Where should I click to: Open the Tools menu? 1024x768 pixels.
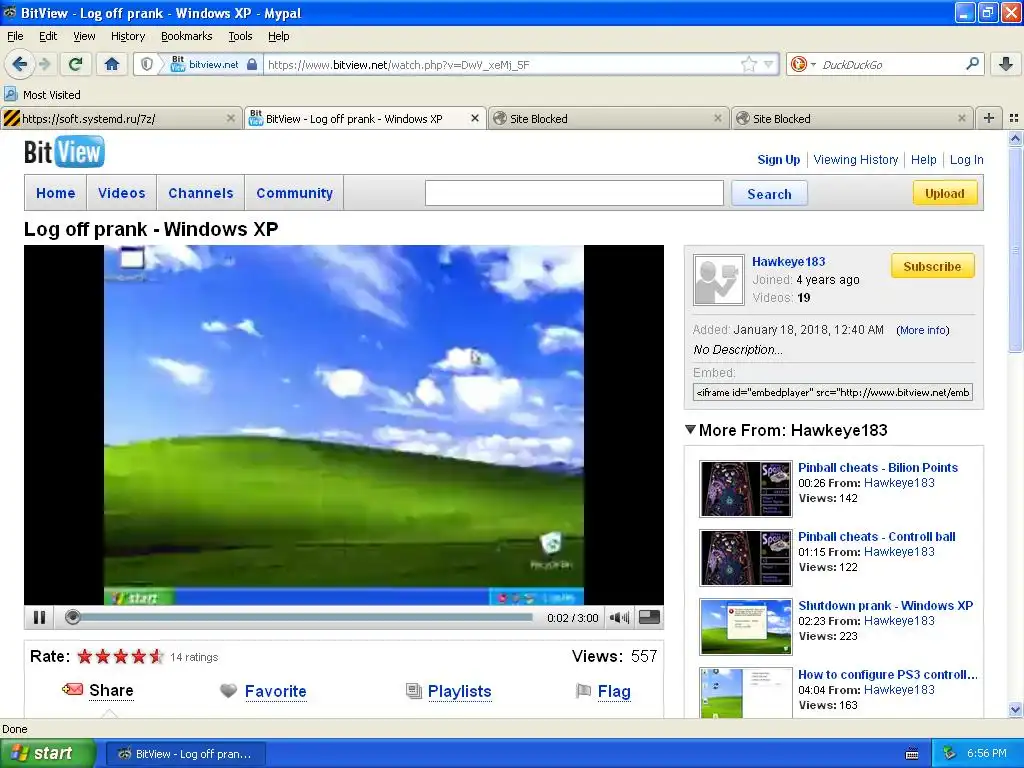[240, 36]
